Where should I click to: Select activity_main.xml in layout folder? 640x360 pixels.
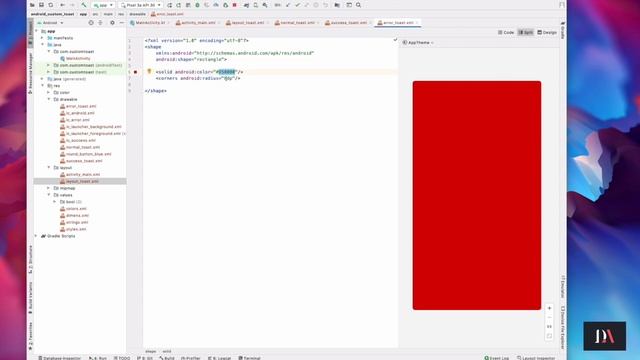80,175
